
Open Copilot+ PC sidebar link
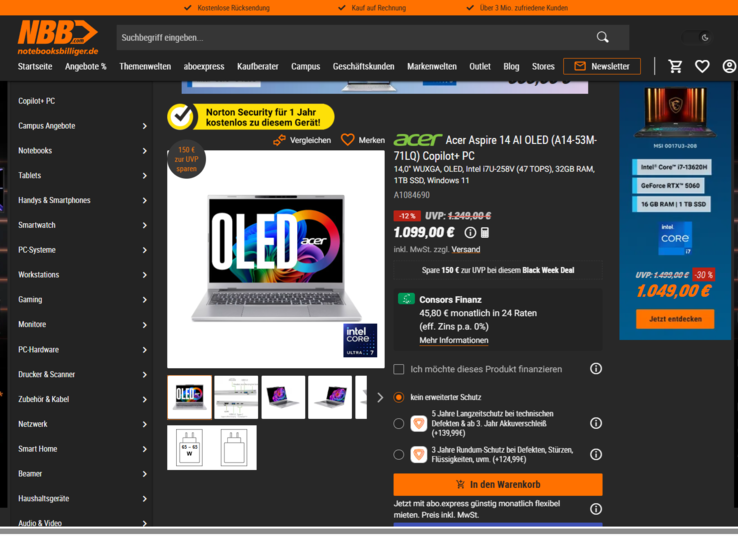pos(36,101)
